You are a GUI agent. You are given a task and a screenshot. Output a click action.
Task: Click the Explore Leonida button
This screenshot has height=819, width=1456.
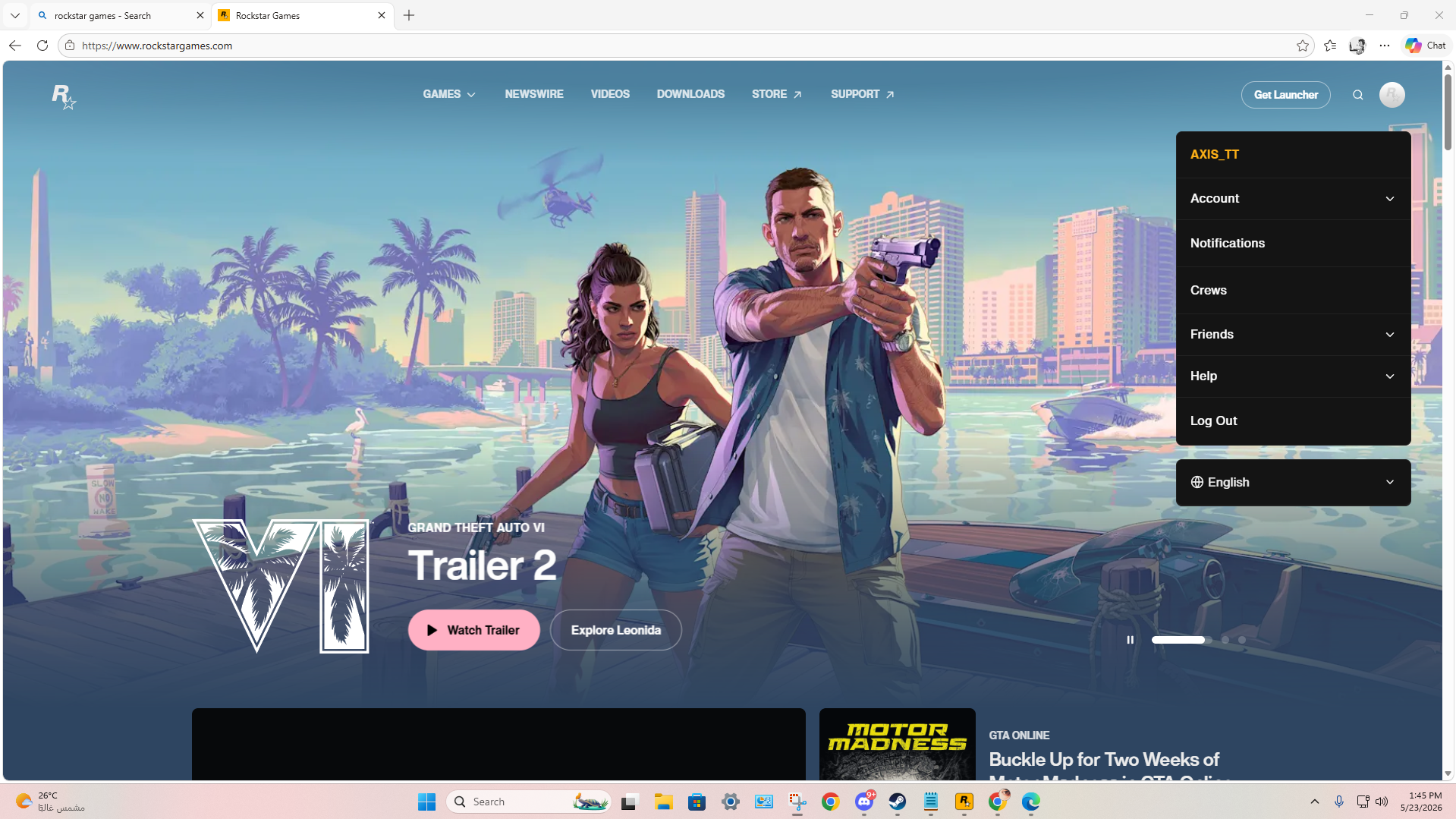pyautogui.click(x=616, y=630)
